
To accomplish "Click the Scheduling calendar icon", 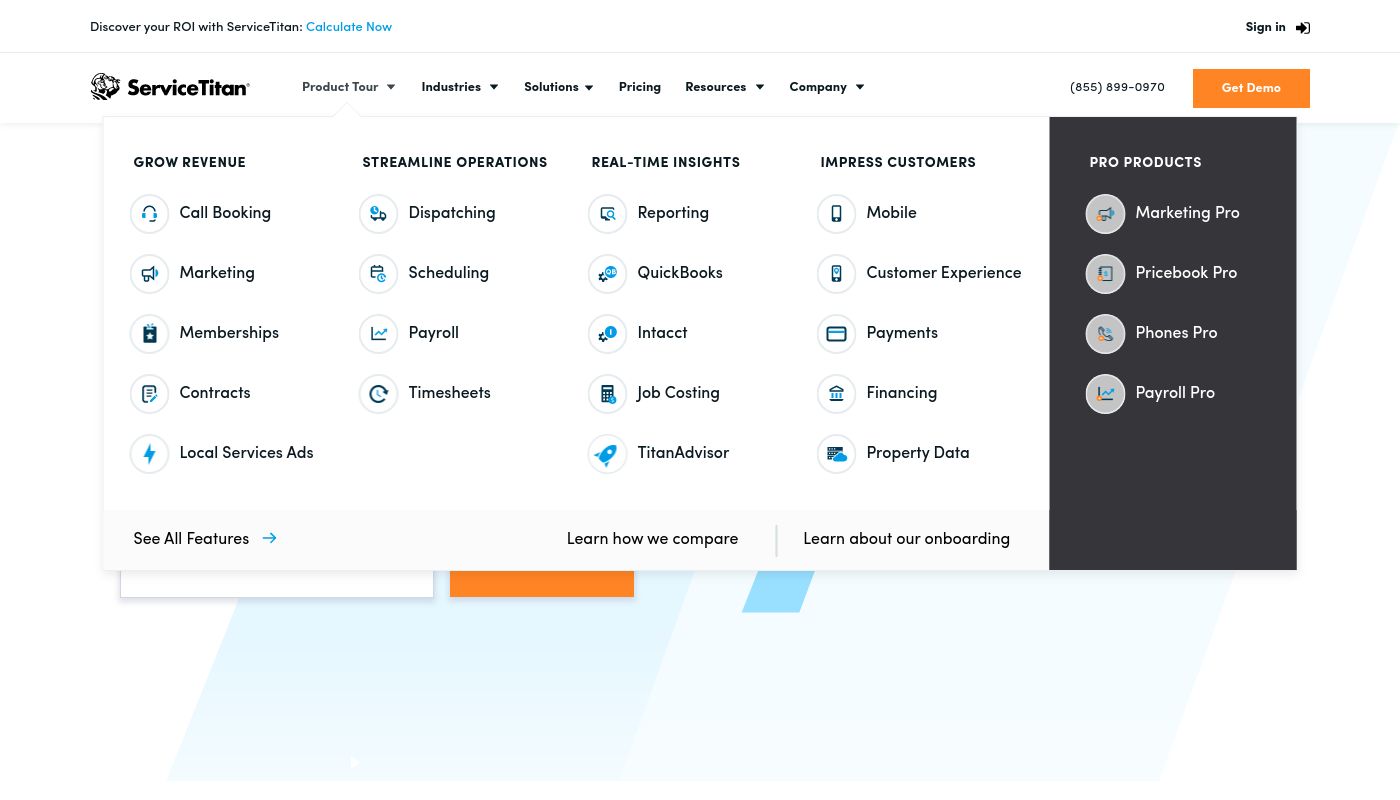I will click(379, 274).
